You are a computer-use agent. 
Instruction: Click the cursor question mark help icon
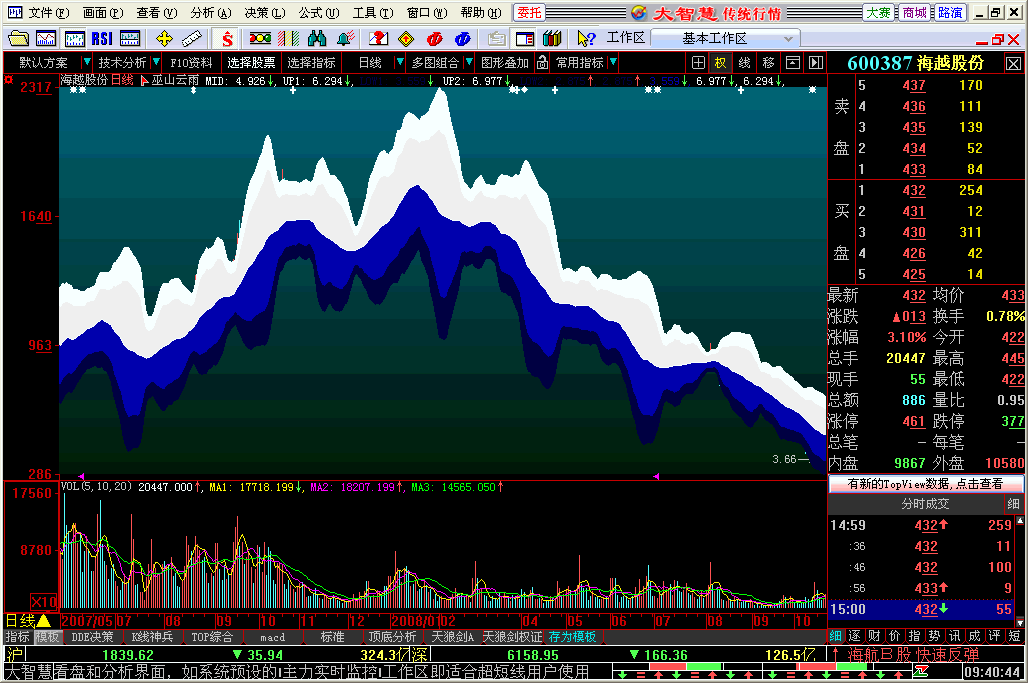click(x=585, y=39)
